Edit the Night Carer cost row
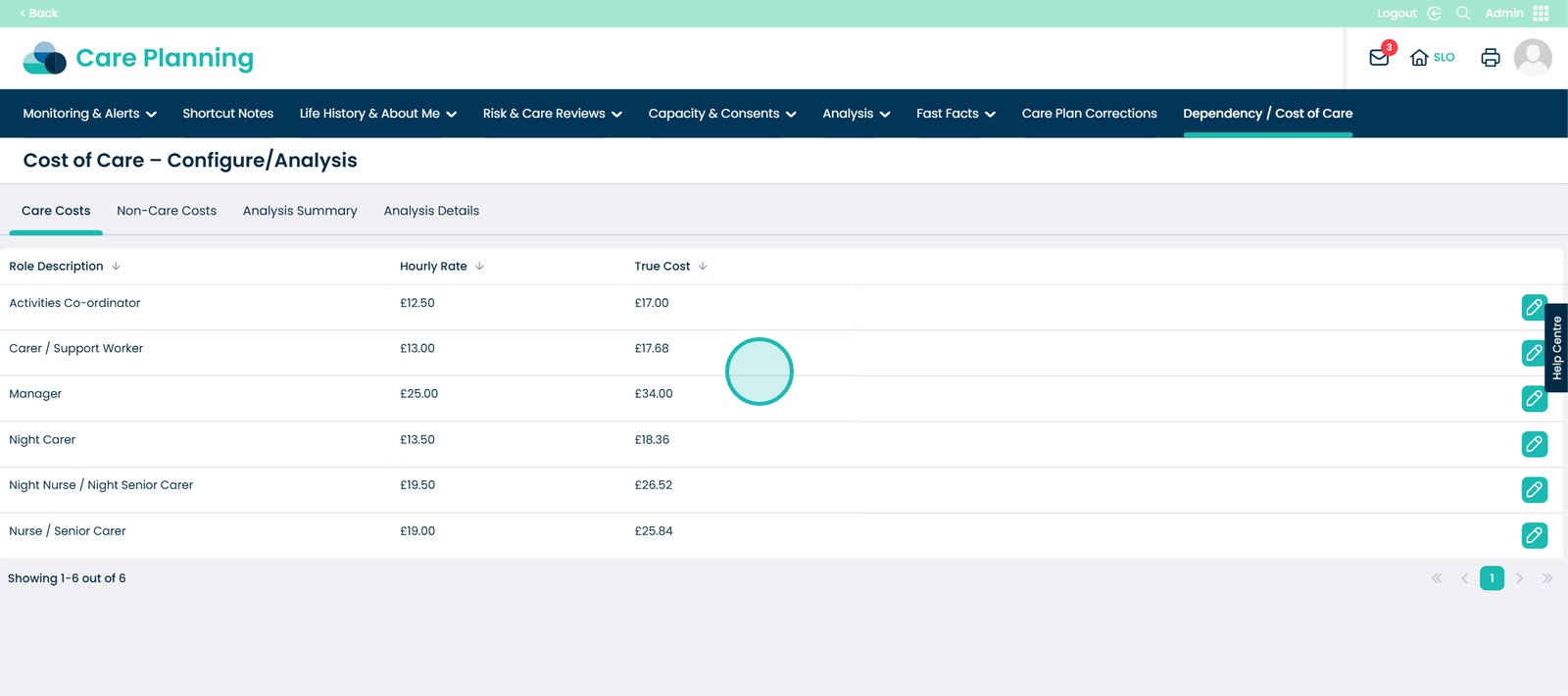Viewport: 1568px width, 696px height. click(1534, 444)
